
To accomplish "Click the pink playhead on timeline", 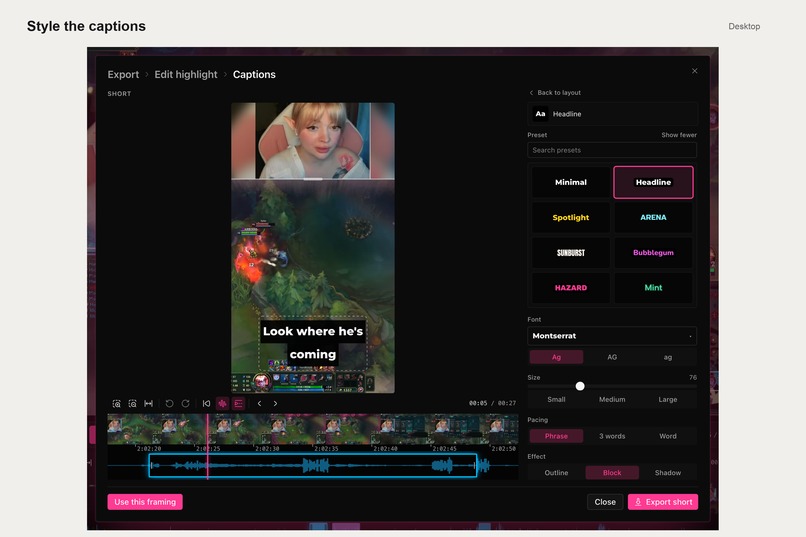I will 208,447.
